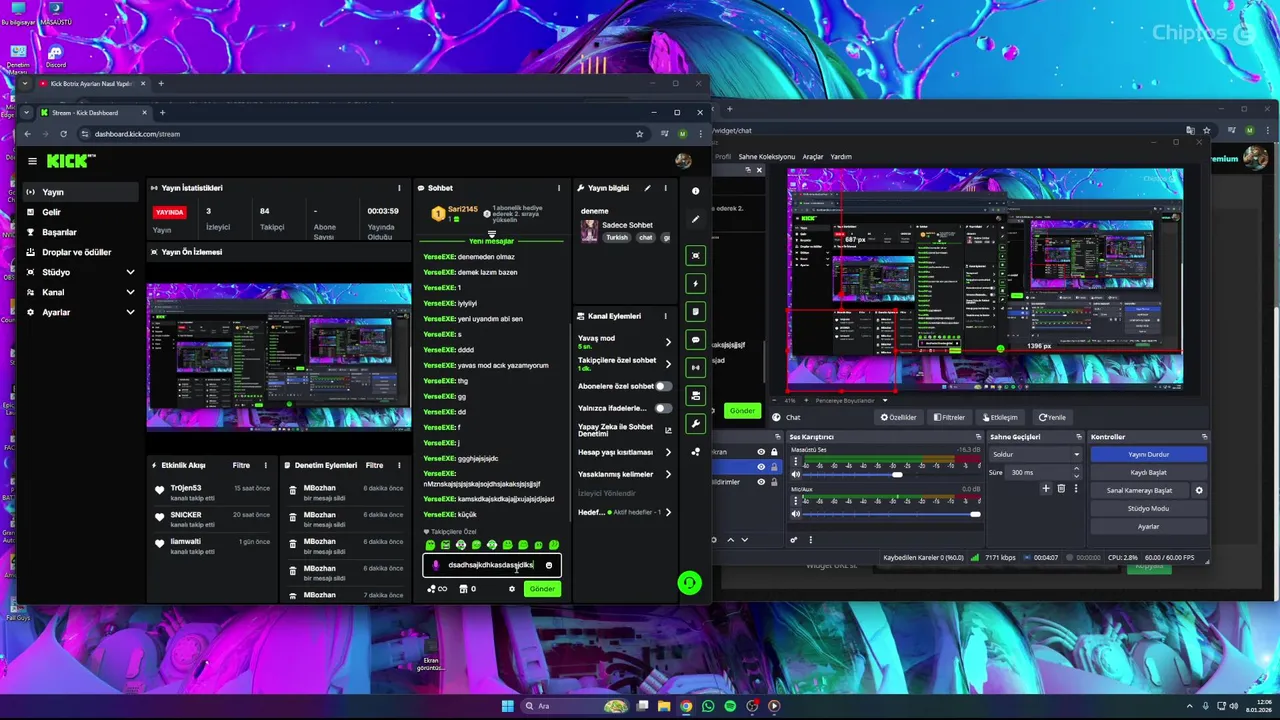Click Filtre in Etkinlik Akışı panel

coord(241,465)
